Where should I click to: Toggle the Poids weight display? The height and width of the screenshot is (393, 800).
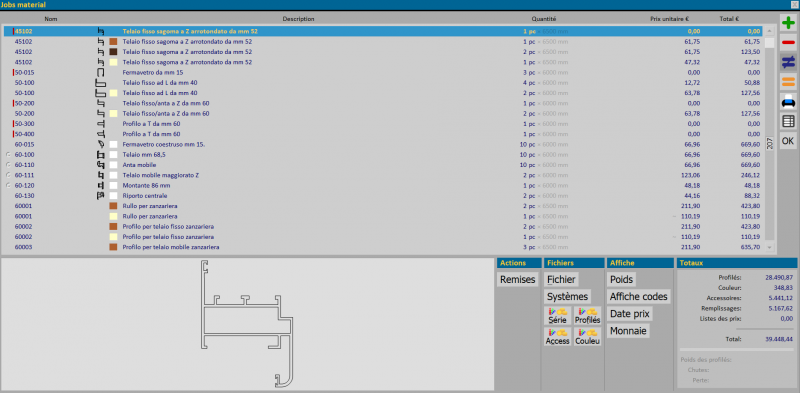[621, 280]
